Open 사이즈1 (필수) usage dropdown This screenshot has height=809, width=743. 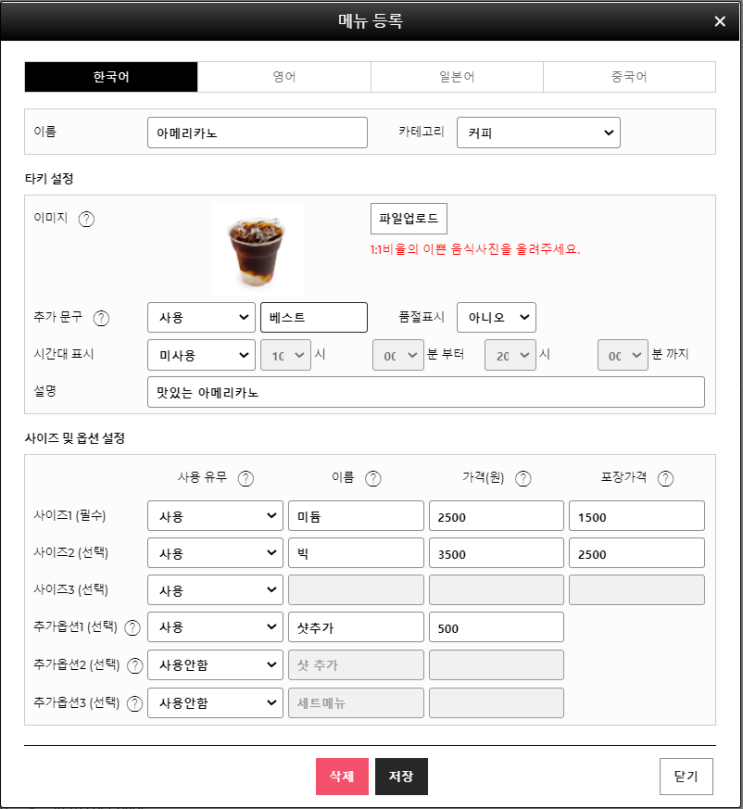click(215, 515)
